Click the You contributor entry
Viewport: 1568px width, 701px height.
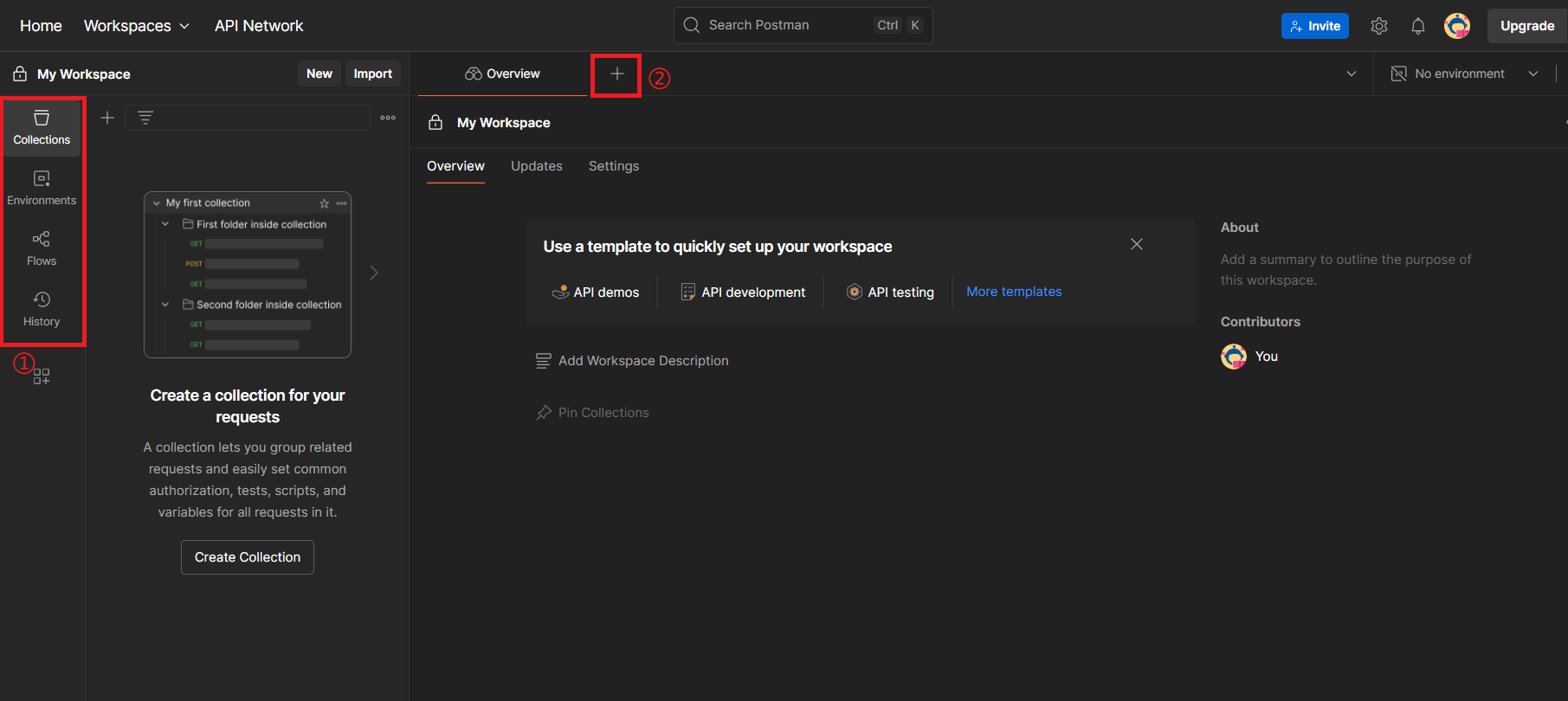click(x=1249, y=357)
